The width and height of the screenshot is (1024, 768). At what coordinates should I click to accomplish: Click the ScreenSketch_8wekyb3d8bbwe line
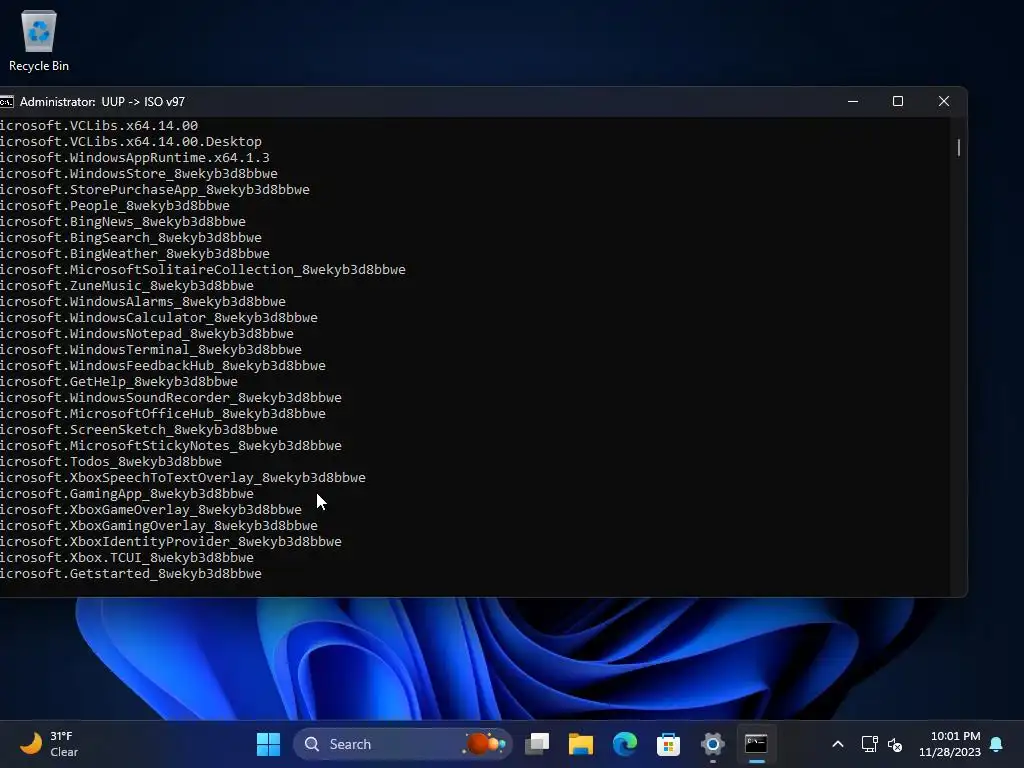click(x=138, y=430)
